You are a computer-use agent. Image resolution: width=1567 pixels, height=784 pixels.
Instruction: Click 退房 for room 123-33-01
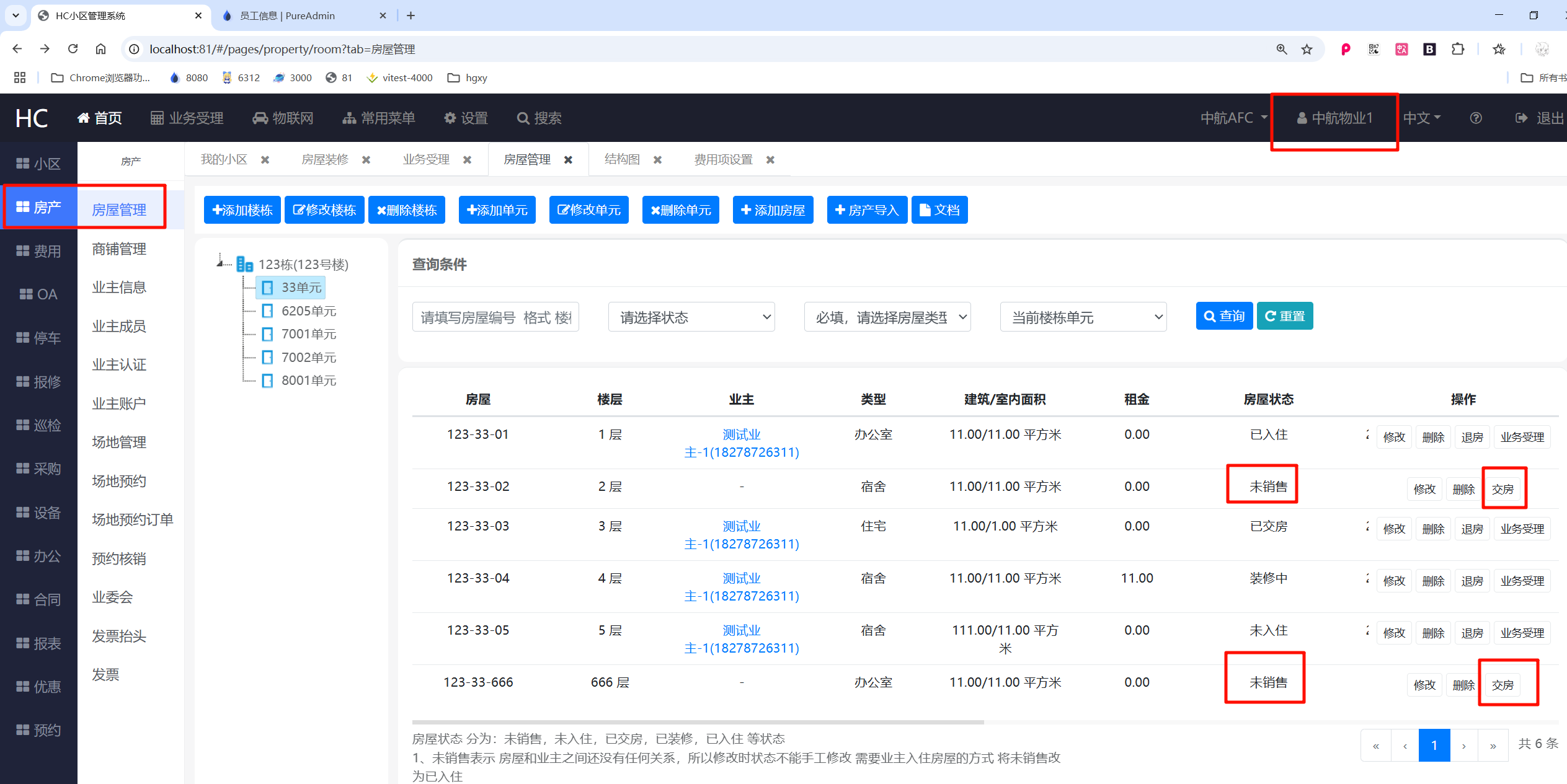(1472, 437)
